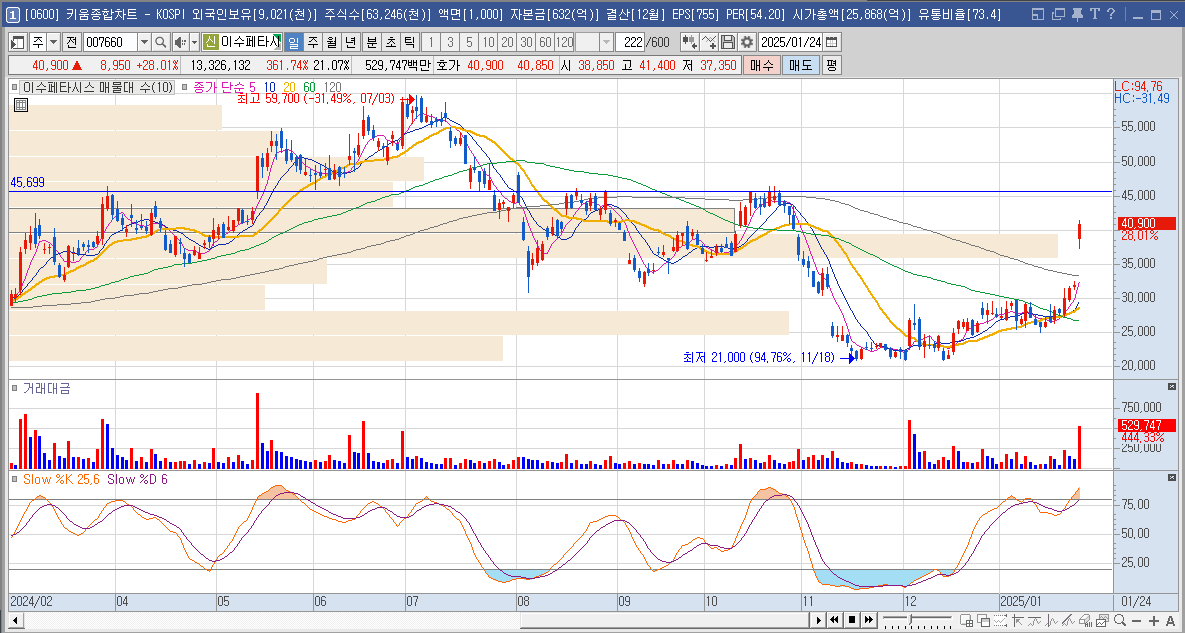Click the green 신 badge icon

coord(210,42)
